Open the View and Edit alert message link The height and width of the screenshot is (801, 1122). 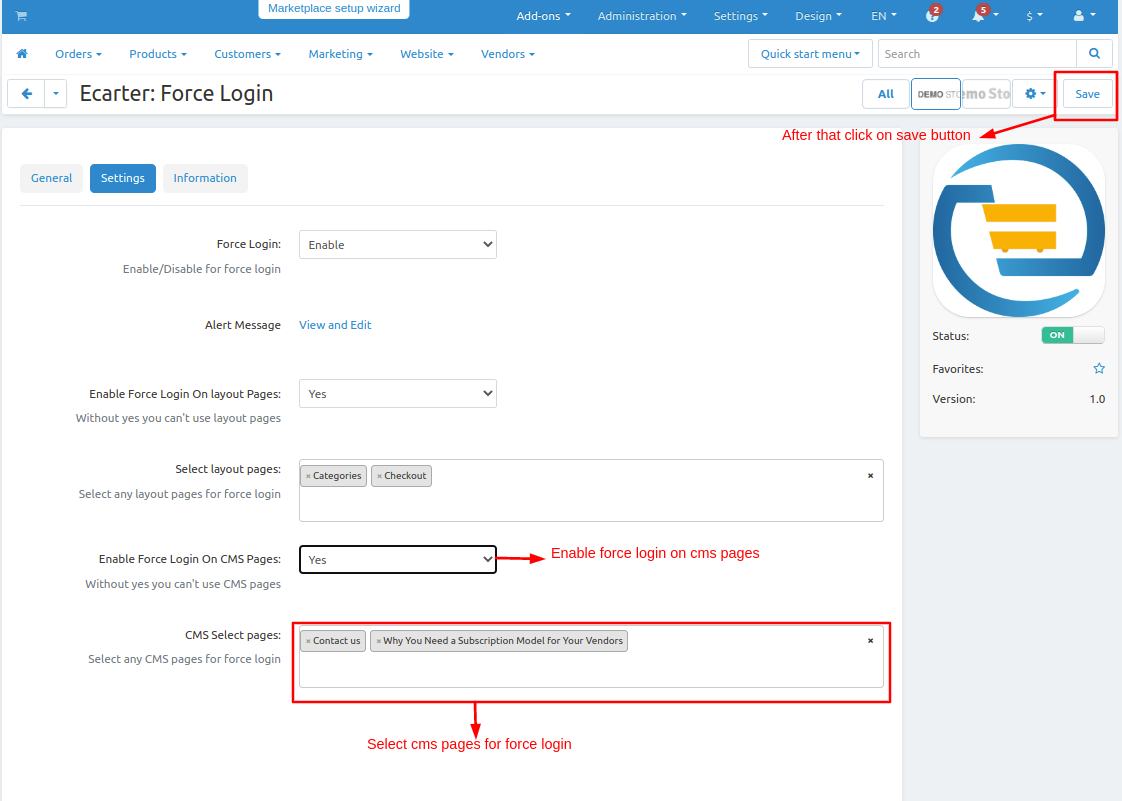[x=335, y=325]
